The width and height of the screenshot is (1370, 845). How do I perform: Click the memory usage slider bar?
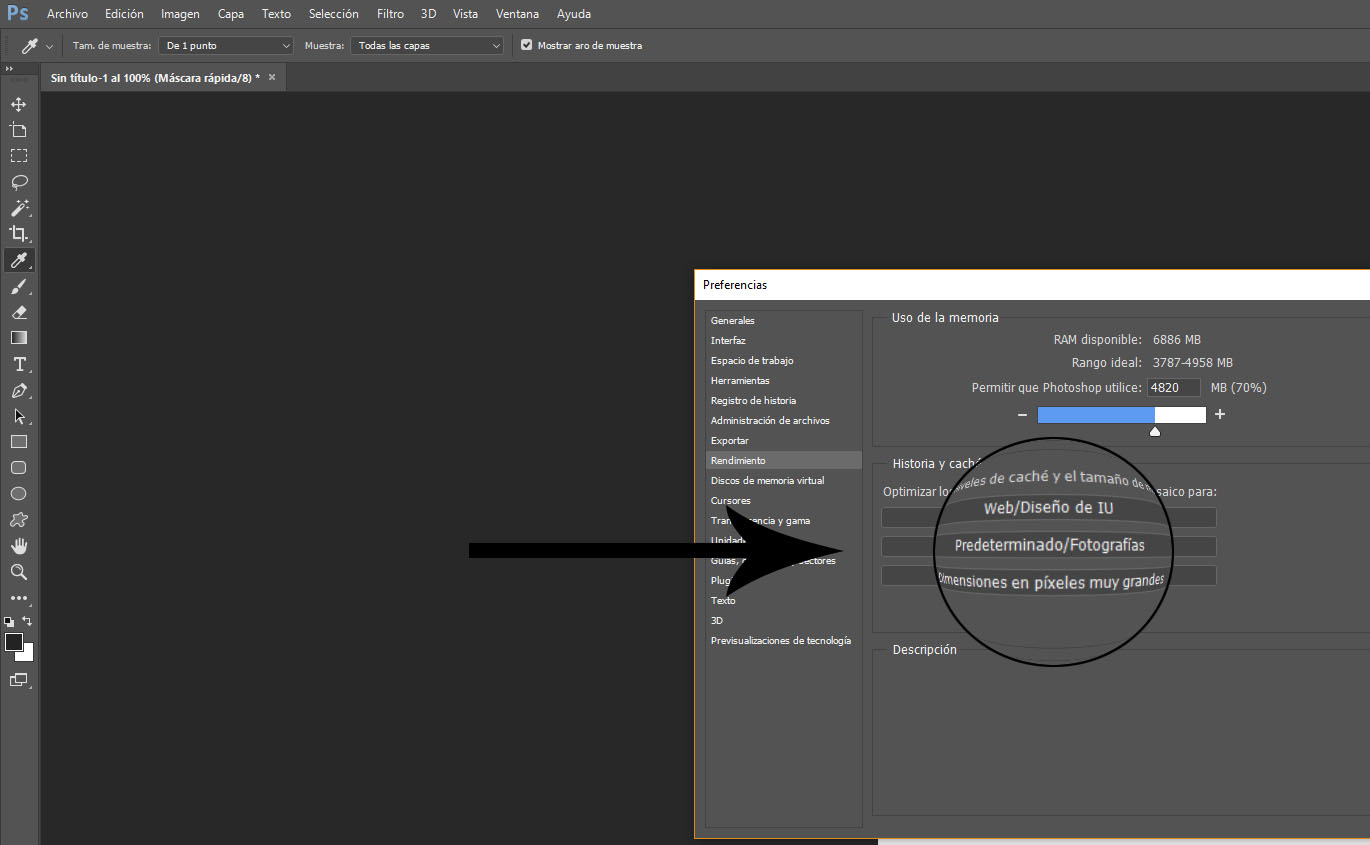pyautogui.click(x=1121, y=414)
